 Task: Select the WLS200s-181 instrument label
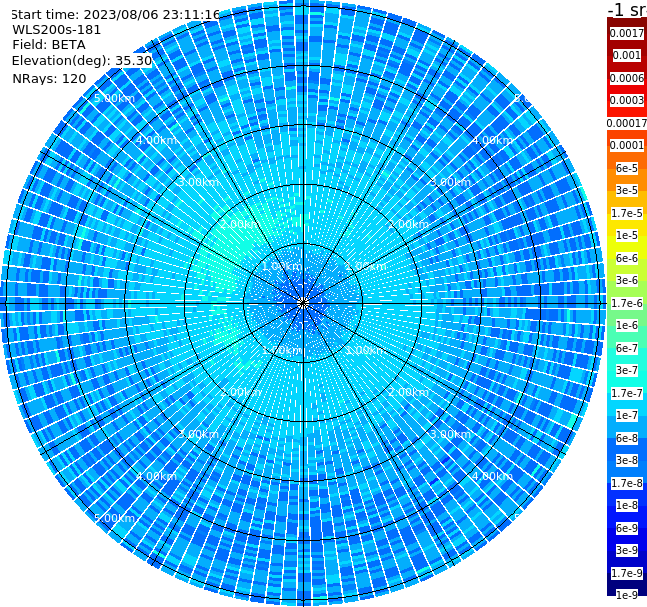click(57, 30)
